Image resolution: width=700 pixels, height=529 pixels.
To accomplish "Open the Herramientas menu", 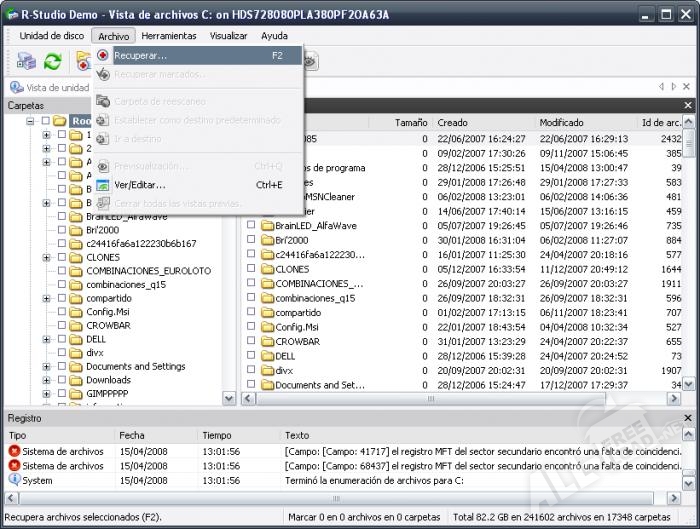I will (169, 35).
